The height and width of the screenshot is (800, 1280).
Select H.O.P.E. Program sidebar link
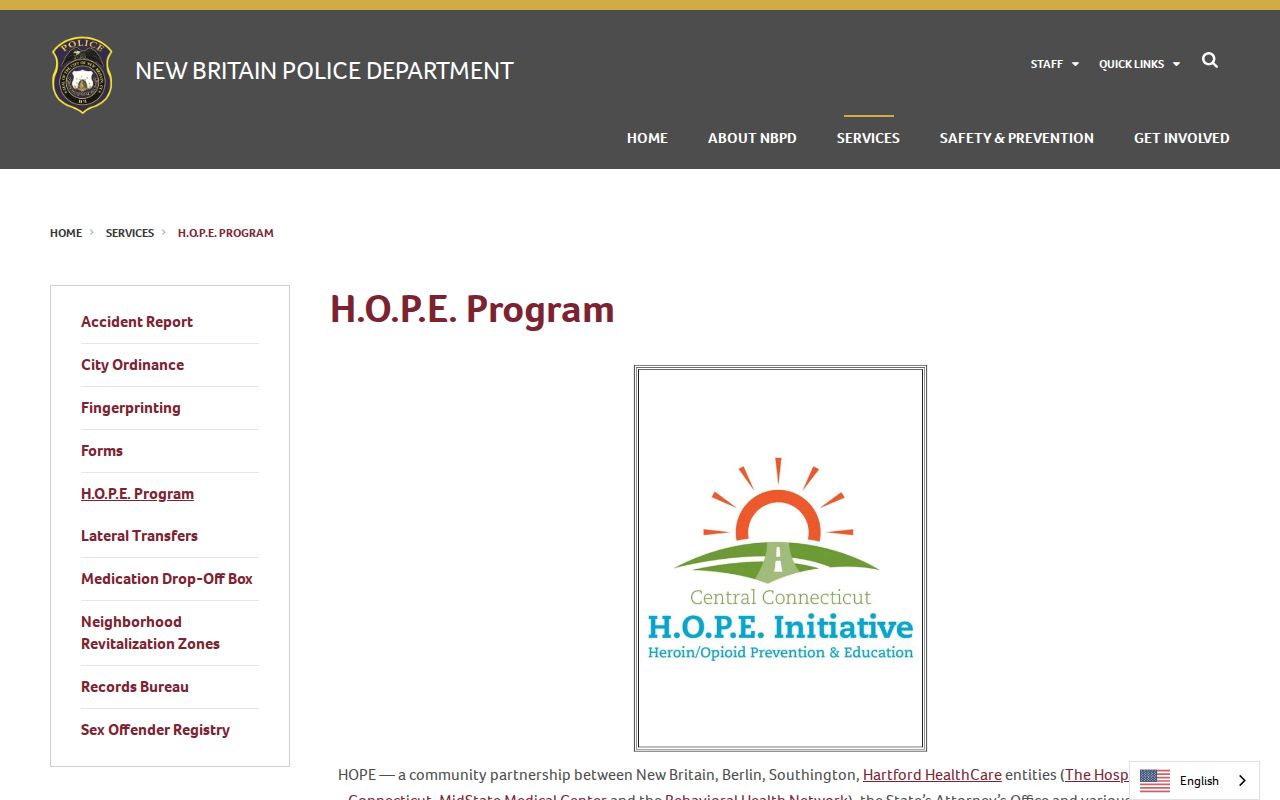click(137, 494)
